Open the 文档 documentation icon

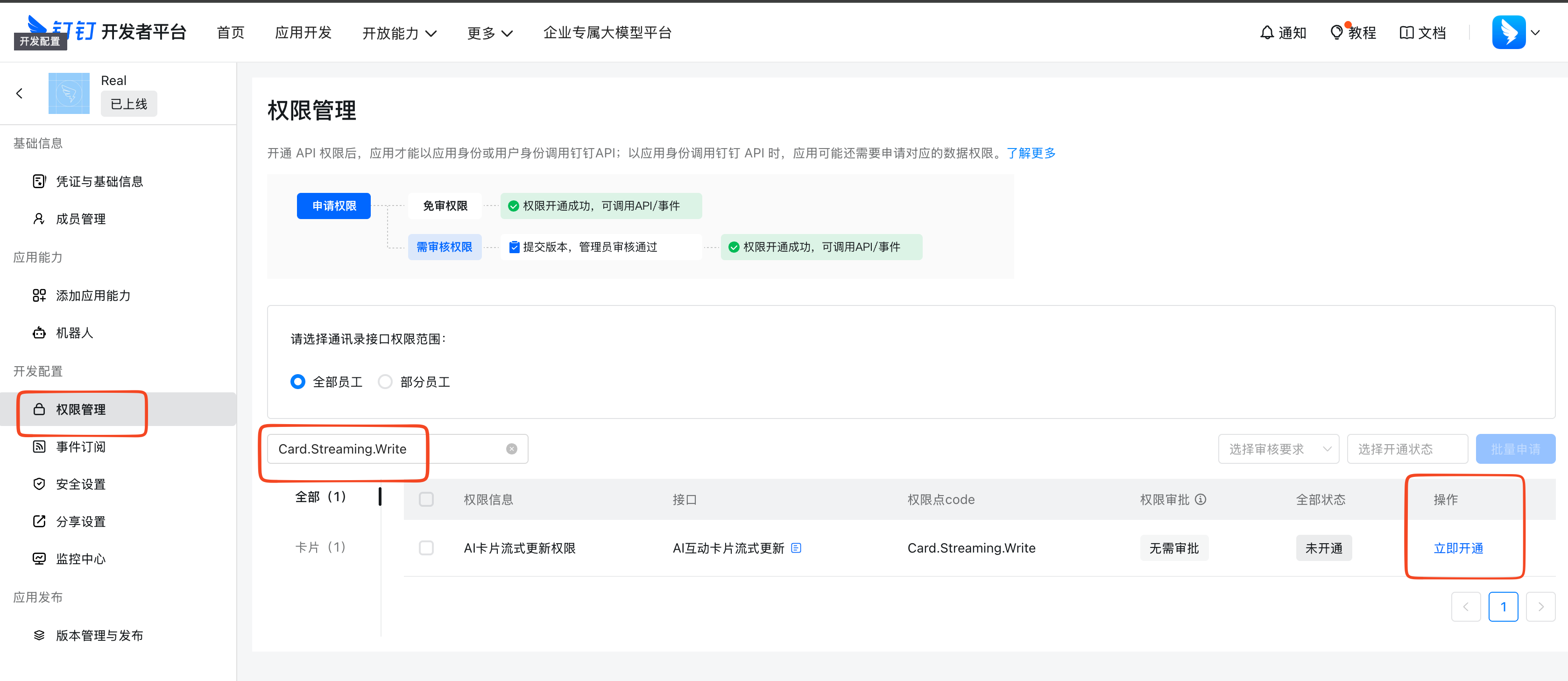[1422, 32]
